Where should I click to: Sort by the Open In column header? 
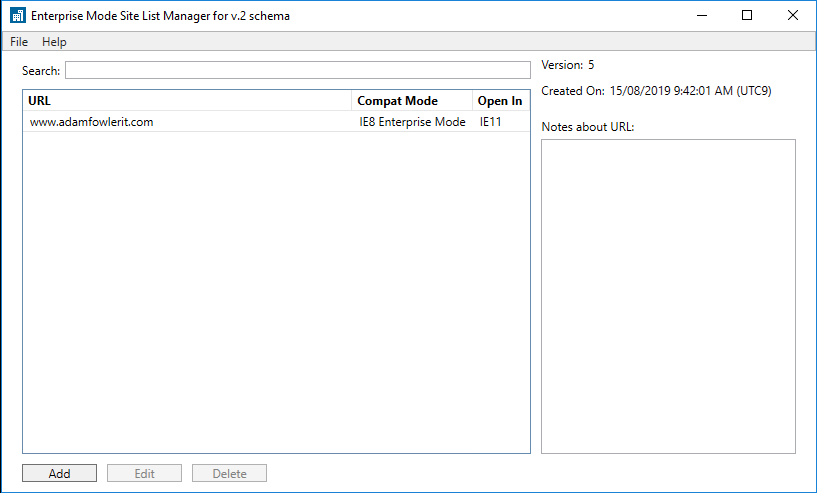(x=501, y=101)
